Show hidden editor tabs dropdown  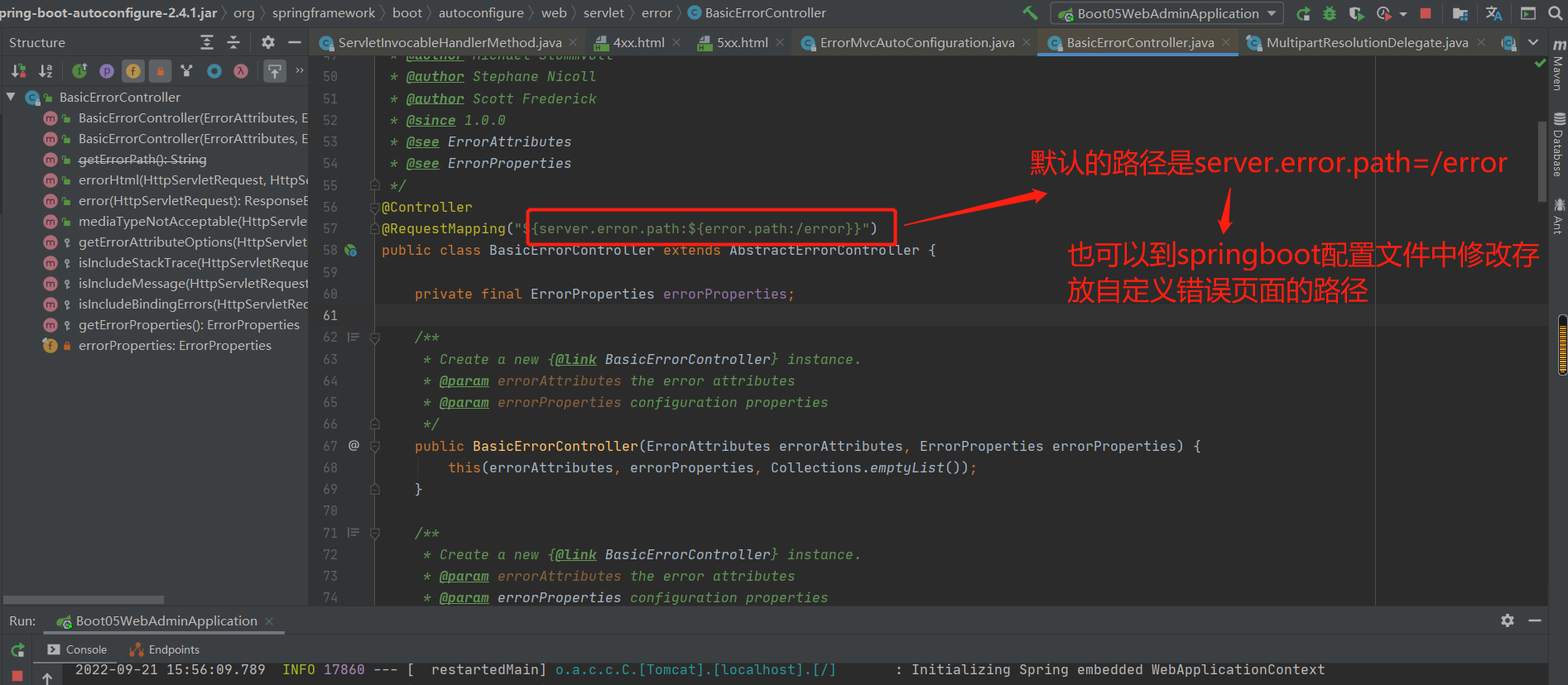click(x=1533, y=42)
